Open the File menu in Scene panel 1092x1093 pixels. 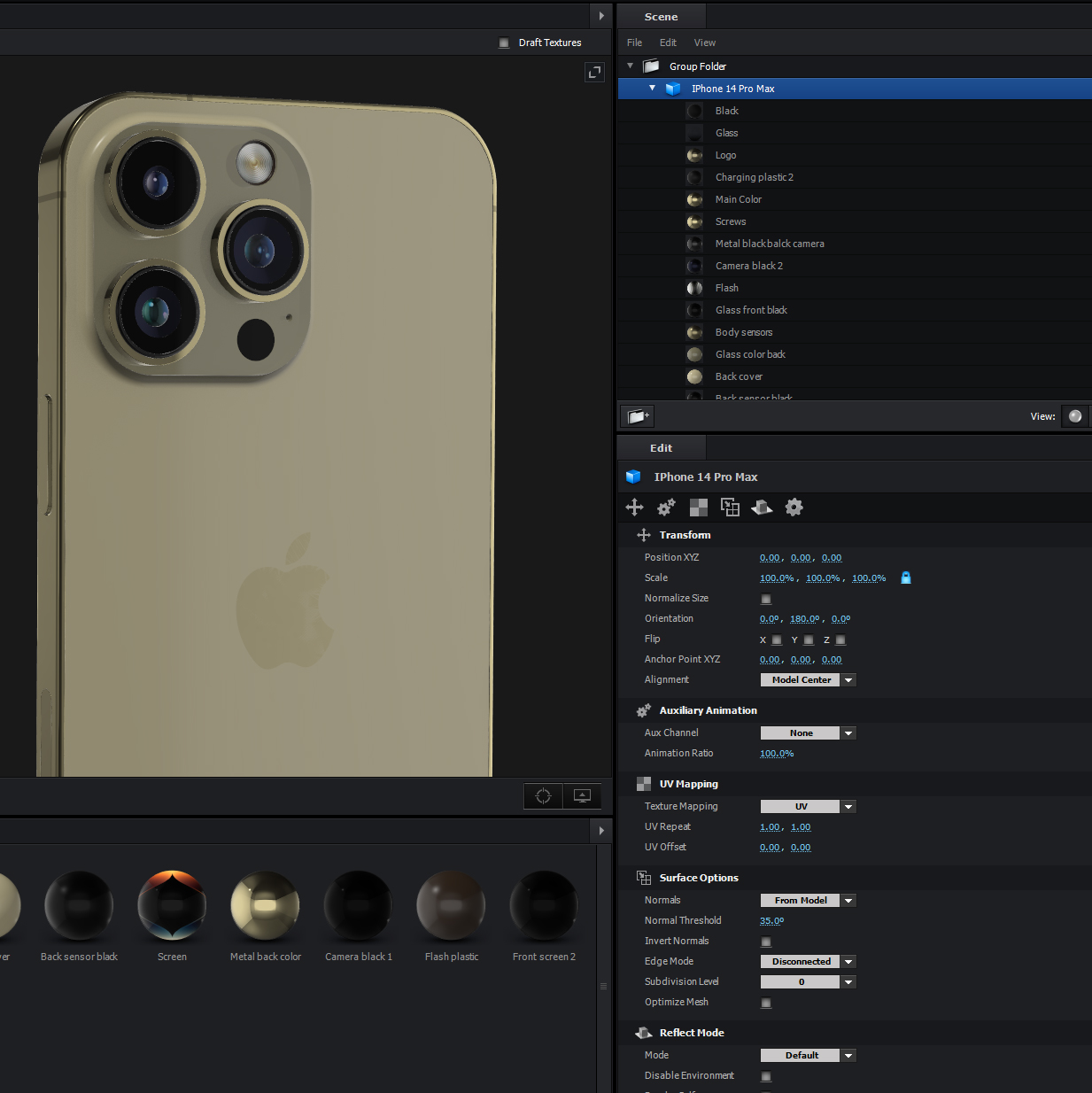[634, 43]
